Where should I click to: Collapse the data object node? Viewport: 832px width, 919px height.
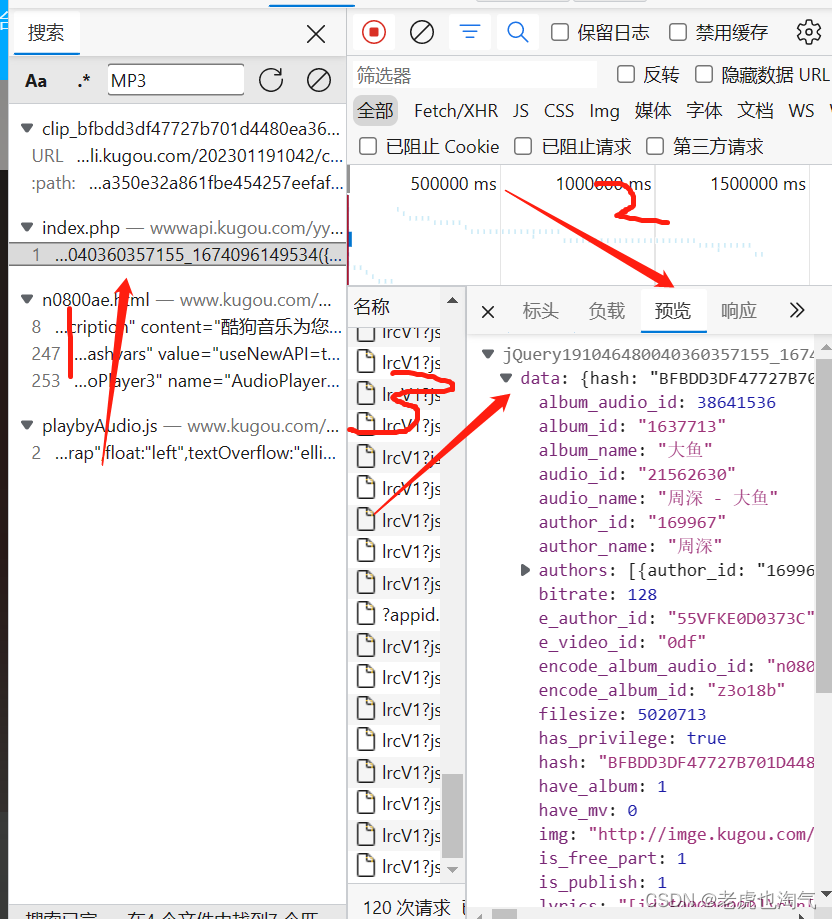(x=506, y=377)
